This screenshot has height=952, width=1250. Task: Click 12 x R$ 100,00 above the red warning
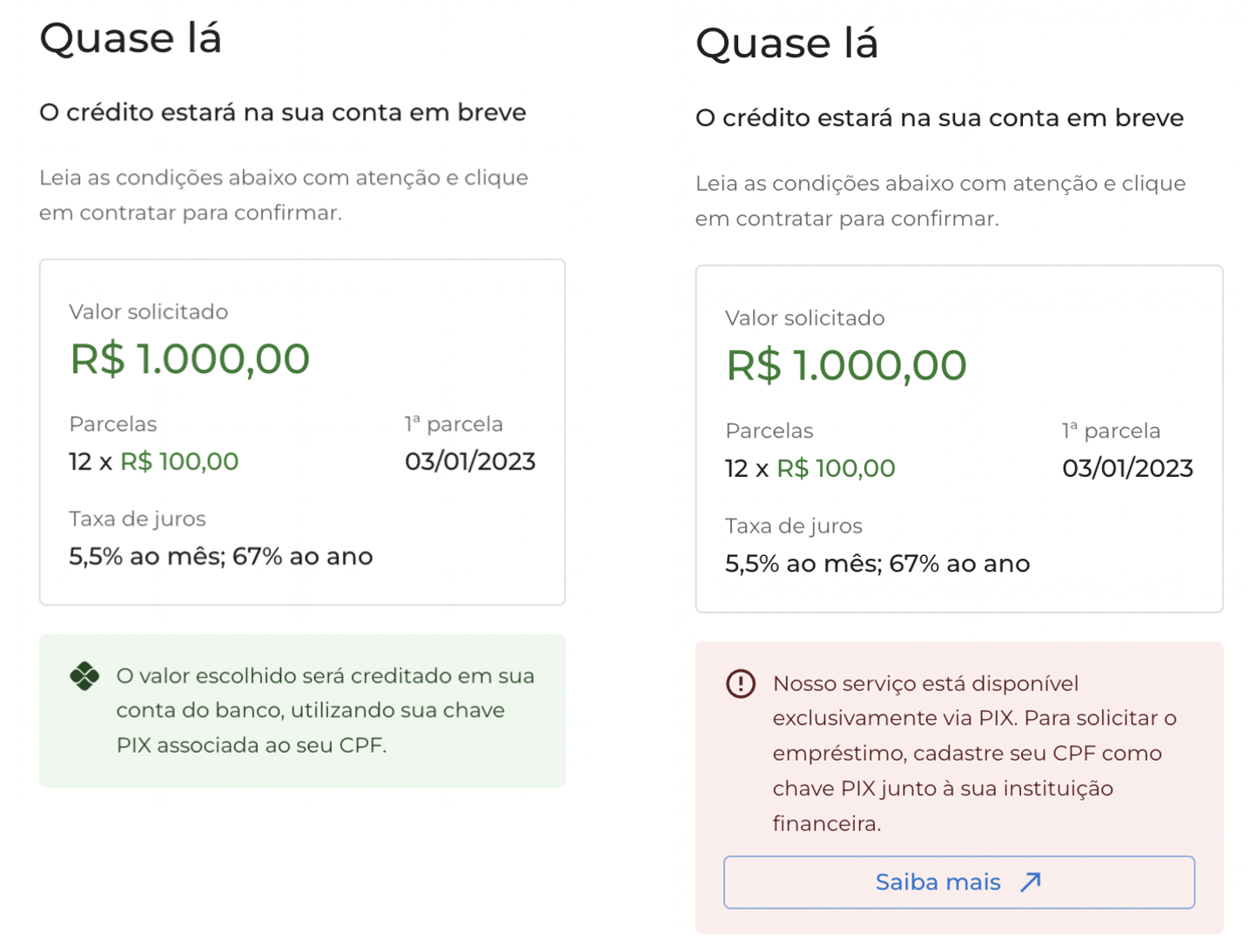click(x=810, y=468)
